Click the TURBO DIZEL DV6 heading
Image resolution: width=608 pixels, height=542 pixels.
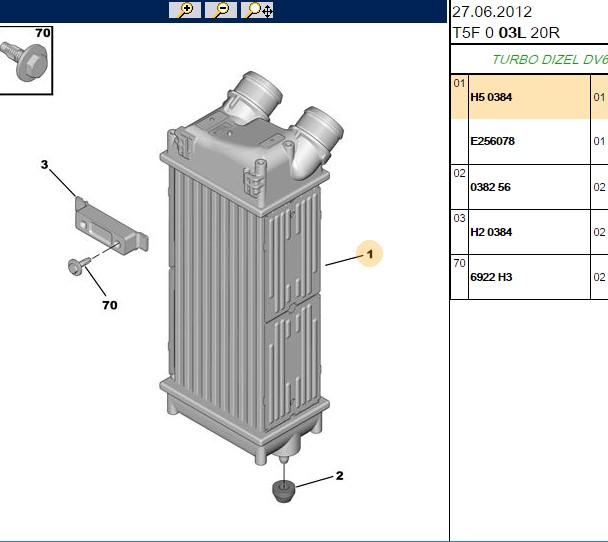coord(549,60)
